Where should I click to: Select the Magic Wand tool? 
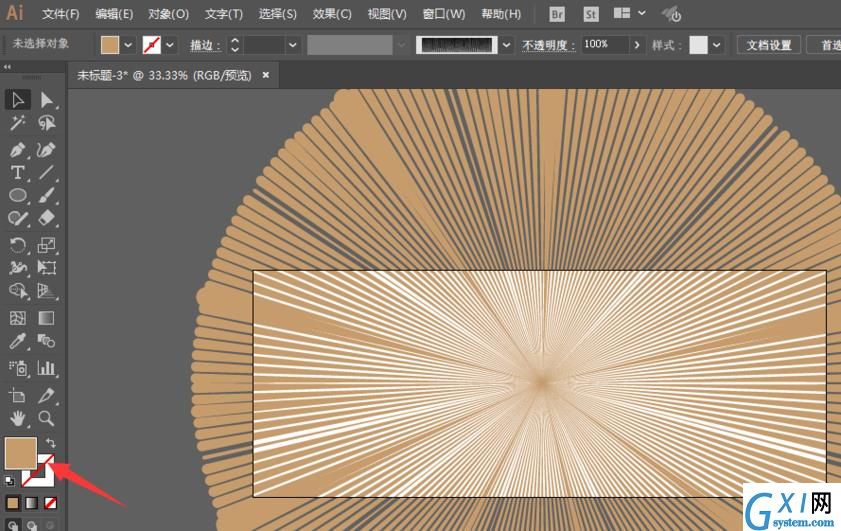(x=18, y=123)
